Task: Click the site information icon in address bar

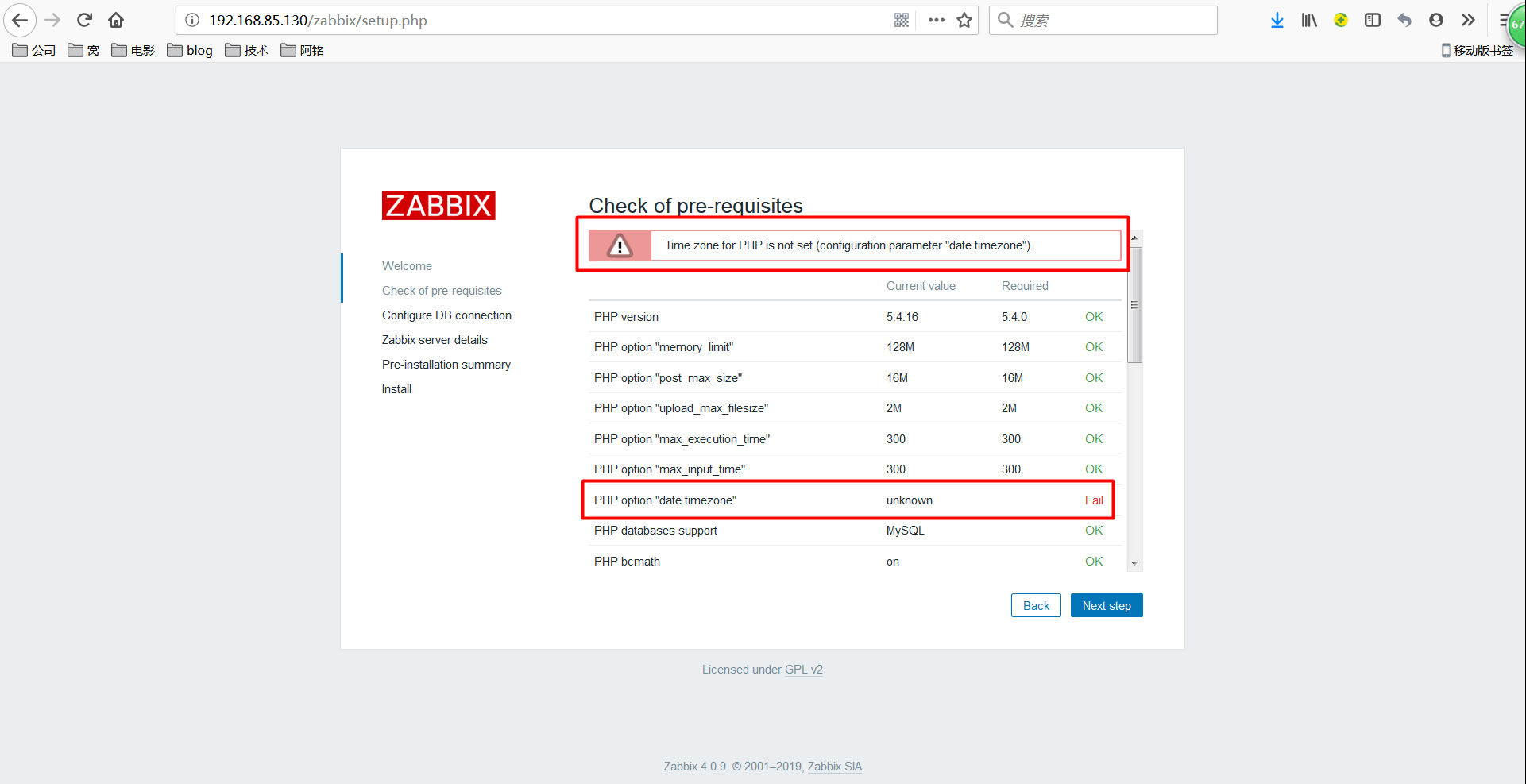Action: 191,20
